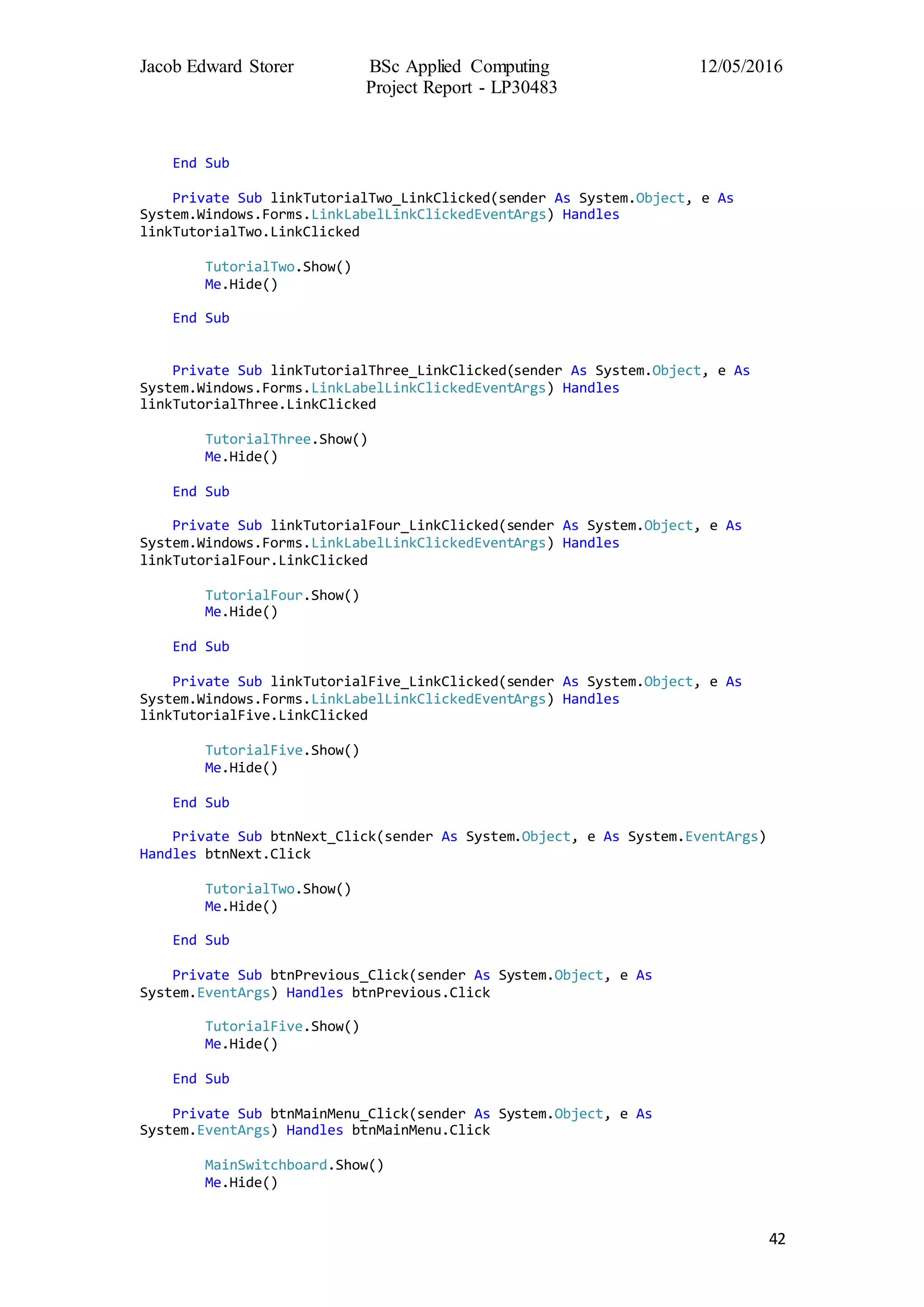
Task: Click the header line "Project Report - LP30483"
Action: point(462,88)
